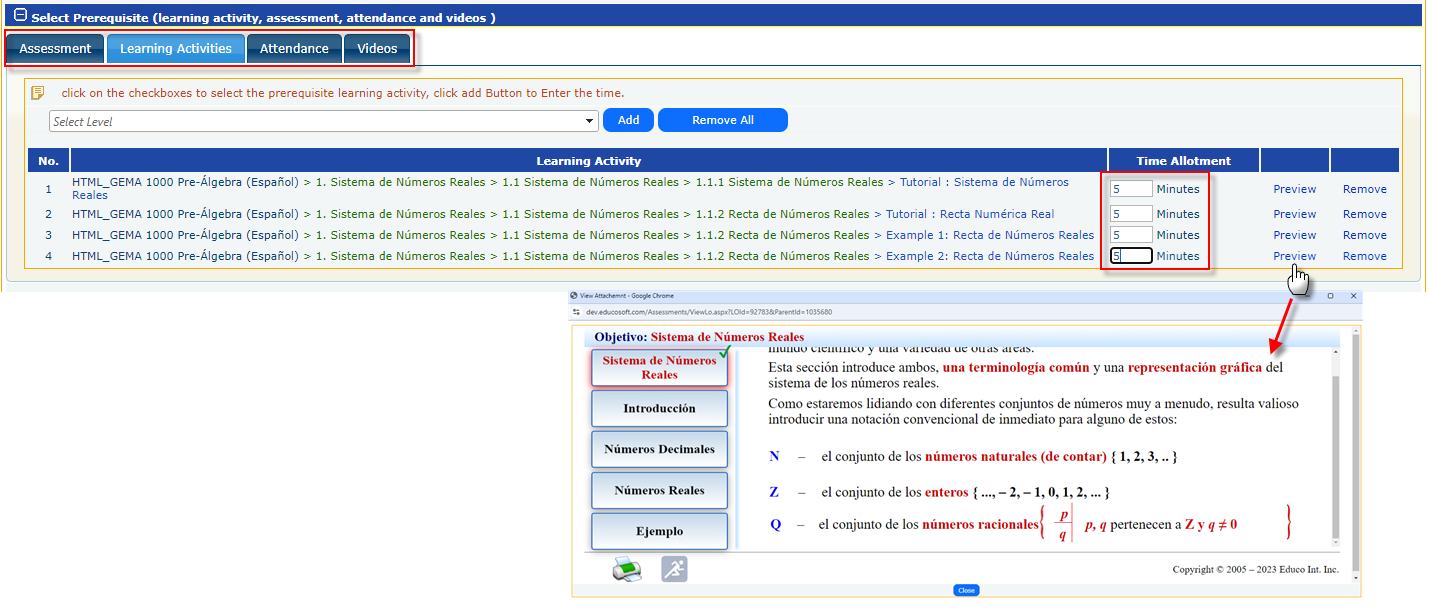
Task: Remove the Example 2 learning activity row
Action: click(x=1364, y=256)
